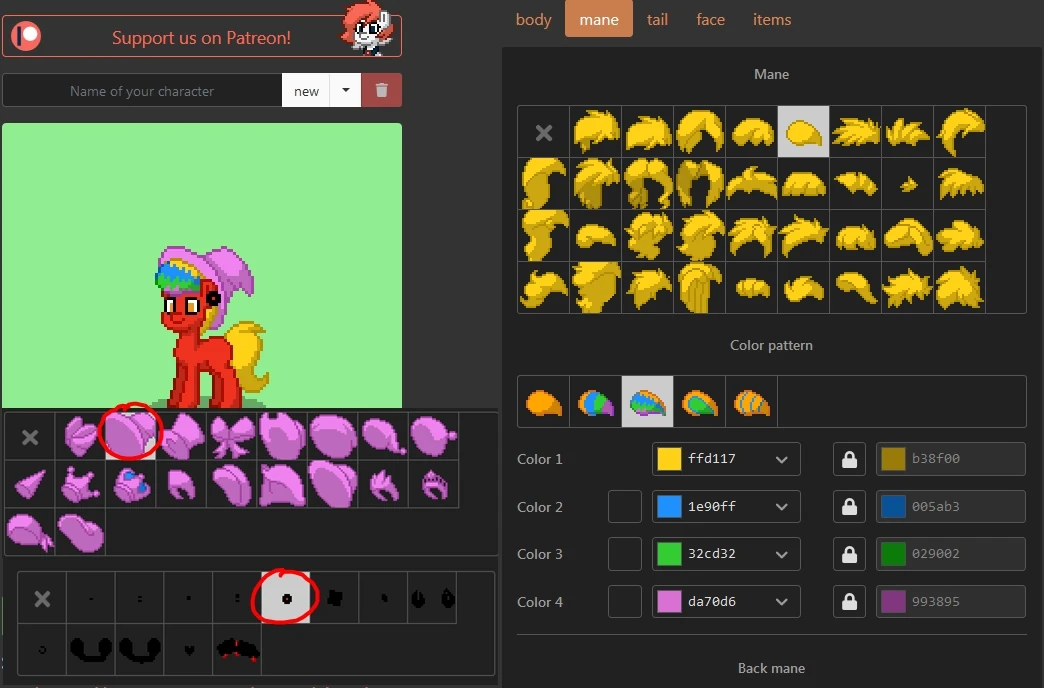This screenshot has width=1044, height=688.
Task: Toggle the Color 4 outline lock
Action: click(850, 601)
